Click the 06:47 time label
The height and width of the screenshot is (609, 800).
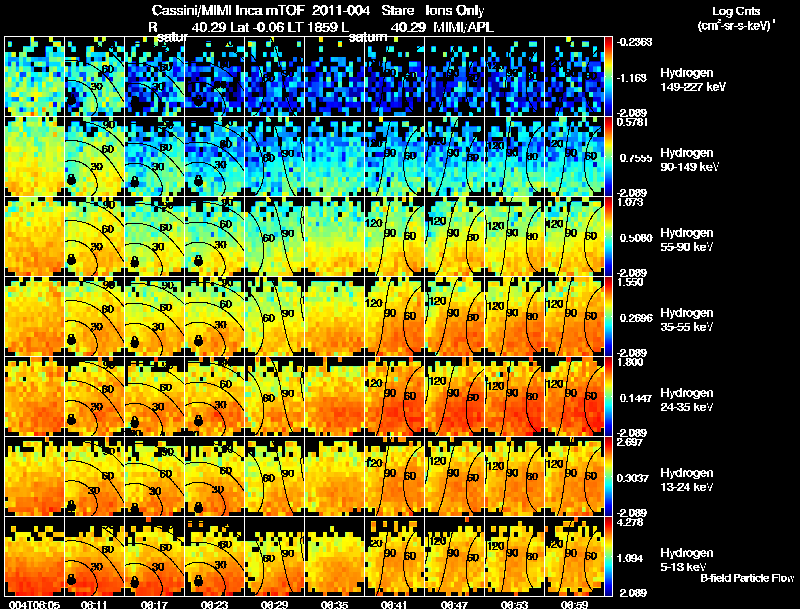pos(454,604)
